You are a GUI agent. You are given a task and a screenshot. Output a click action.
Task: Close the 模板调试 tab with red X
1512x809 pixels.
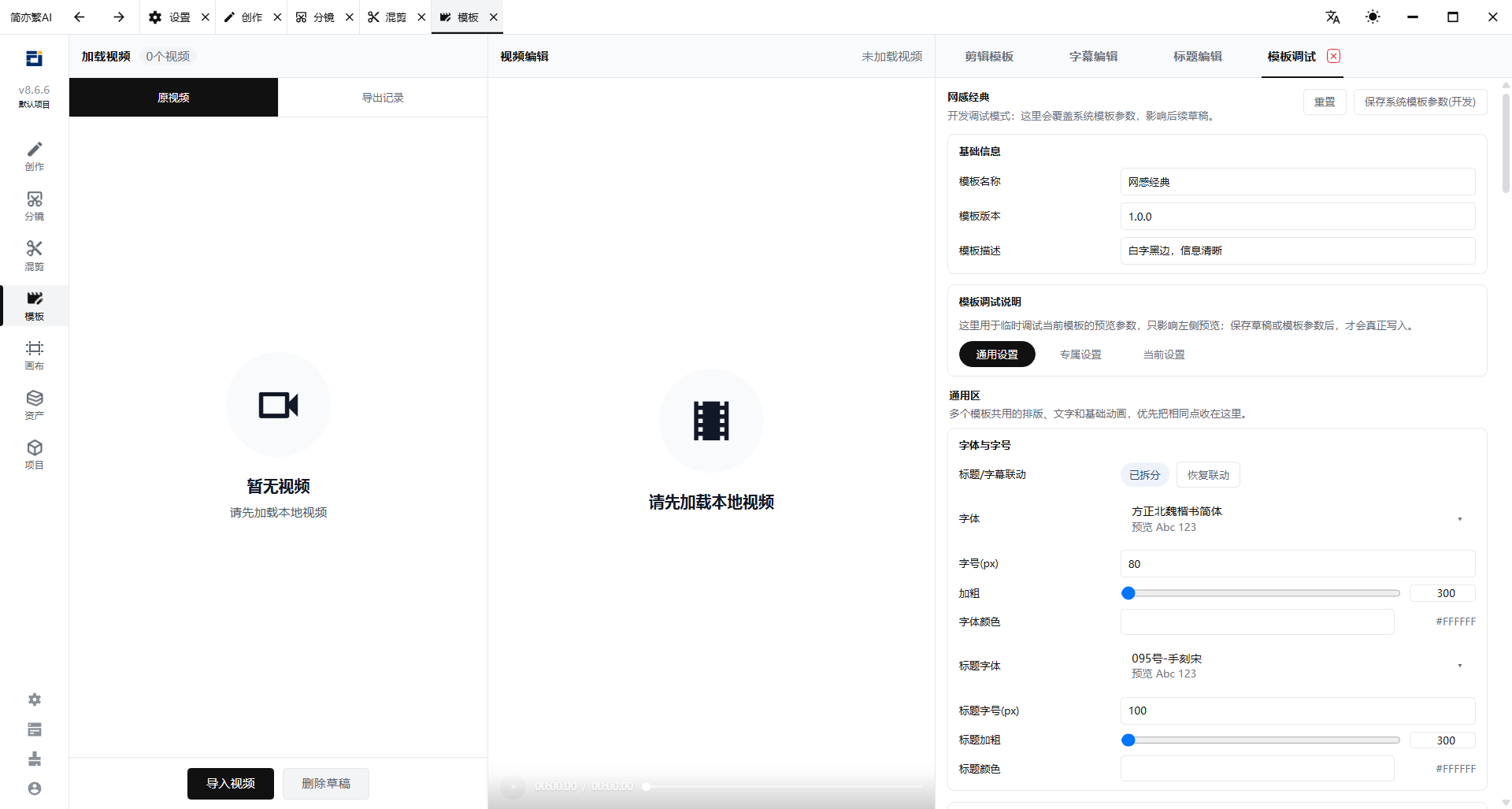(1333, 56)
